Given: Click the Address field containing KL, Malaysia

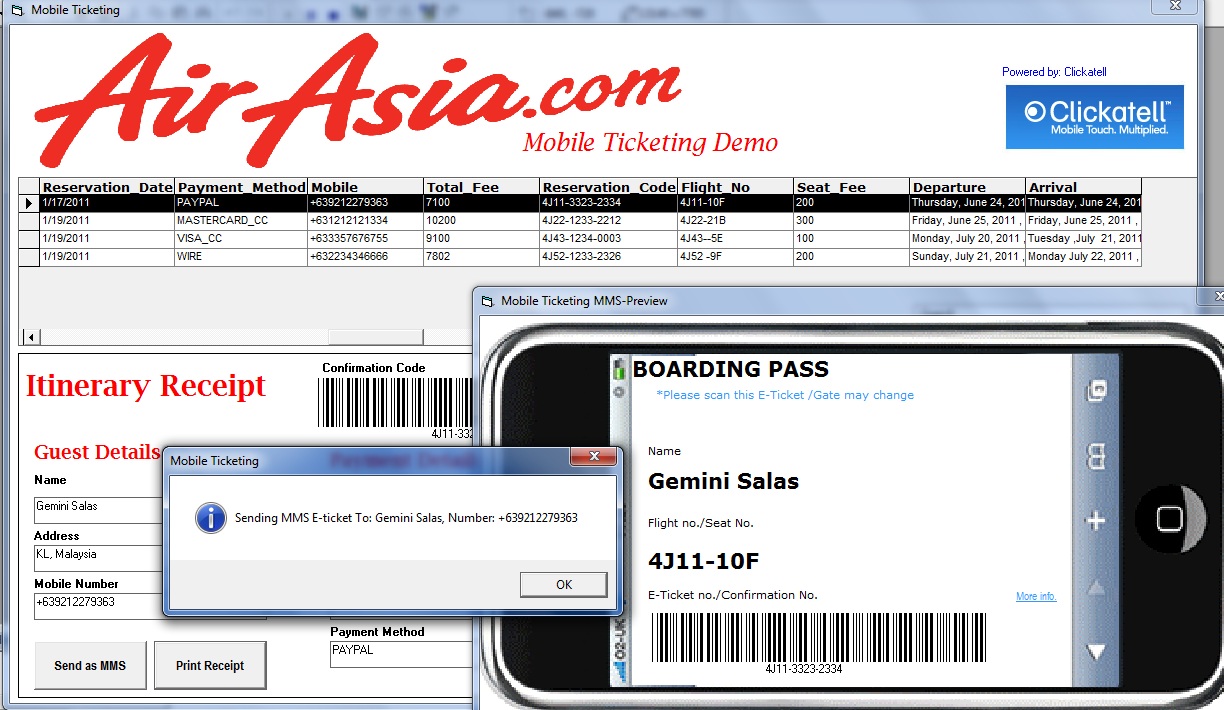Looking at the screenshot, I should pyautogui.click(x=99, y=559).
